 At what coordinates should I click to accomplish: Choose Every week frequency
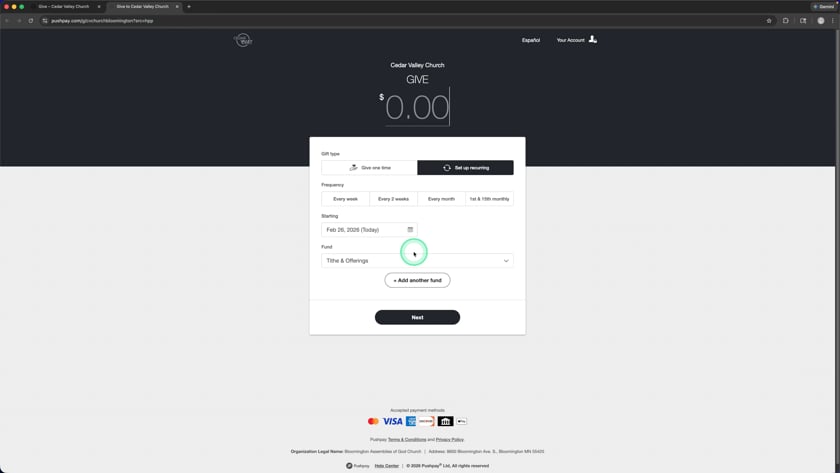(x=346, y=199)
